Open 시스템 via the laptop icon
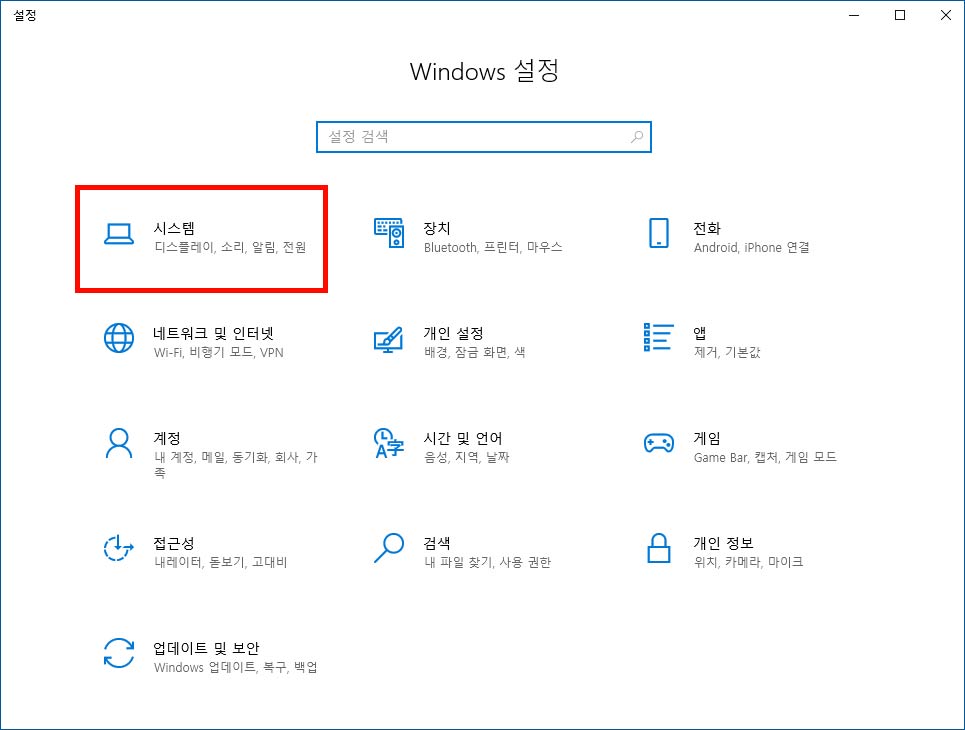This screenshot has width=965, height=730. point(119,234)
